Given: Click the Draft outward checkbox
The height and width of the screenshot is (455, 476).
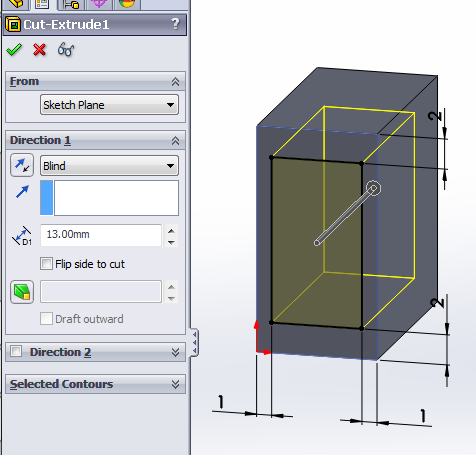Looking at the screenshot, I should pos(46,319).
